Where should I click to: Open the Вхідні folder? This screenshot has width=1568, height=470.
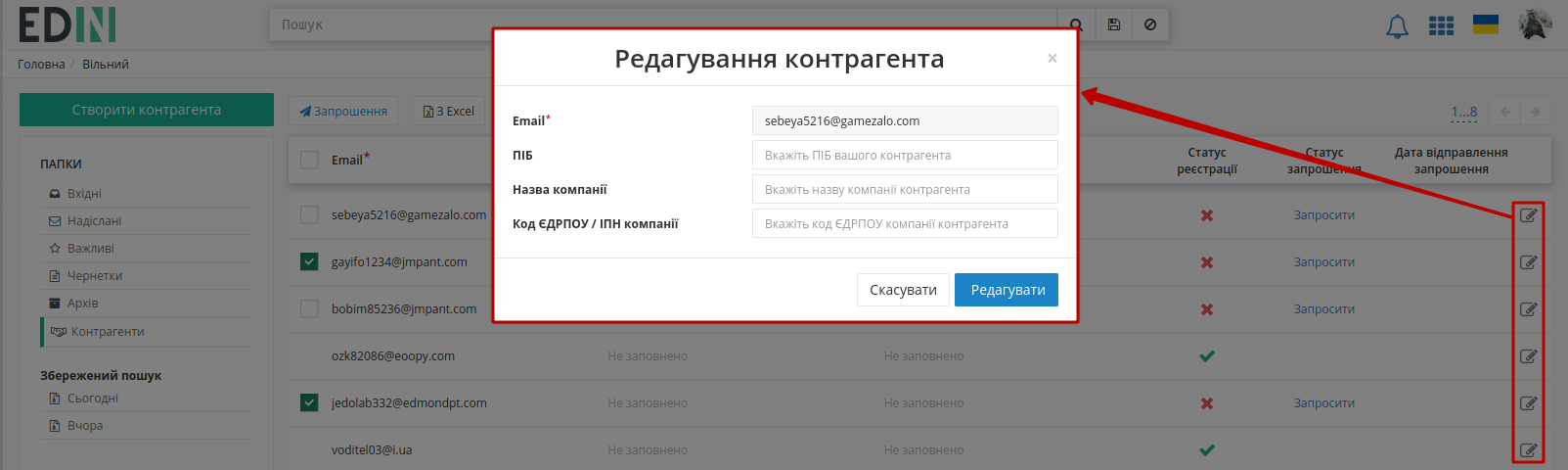coord(84,194)
